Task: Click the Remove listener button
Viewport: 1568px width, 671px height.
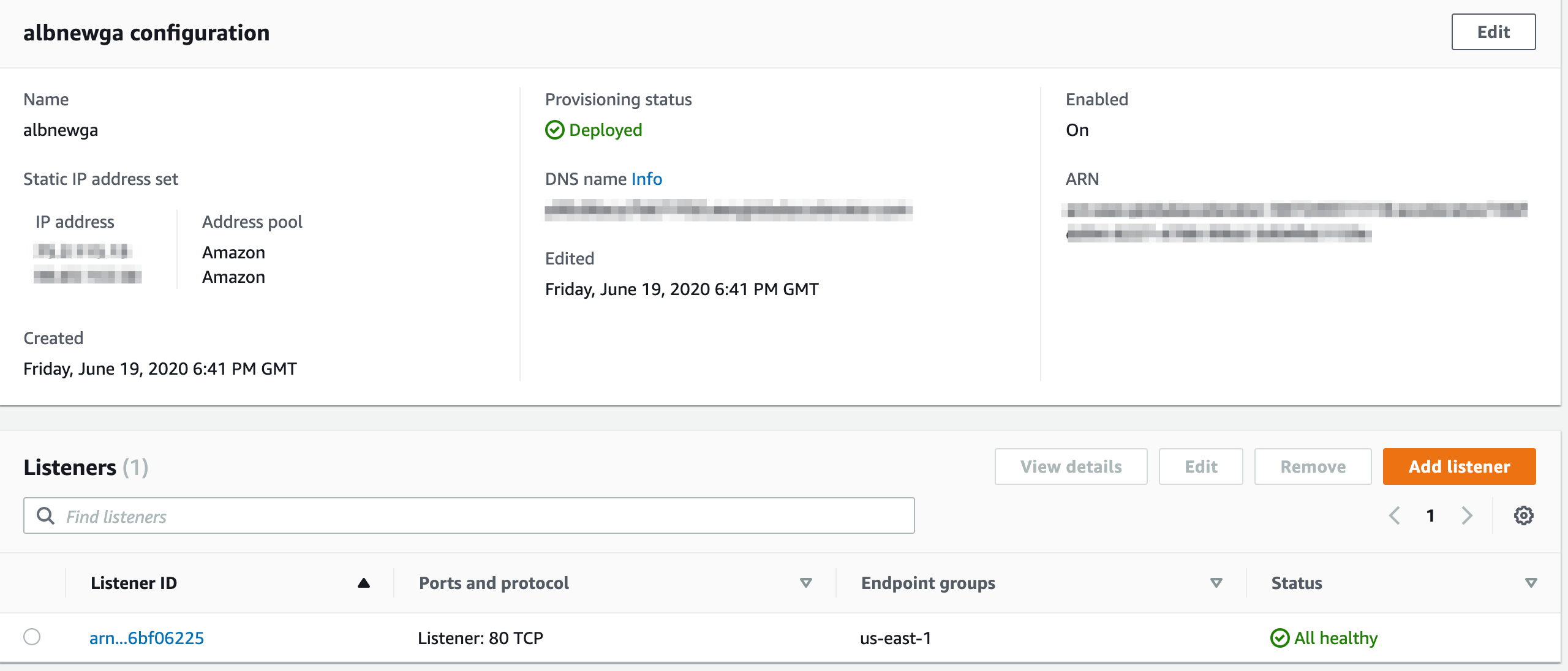Action: (x=1313, y=467)
